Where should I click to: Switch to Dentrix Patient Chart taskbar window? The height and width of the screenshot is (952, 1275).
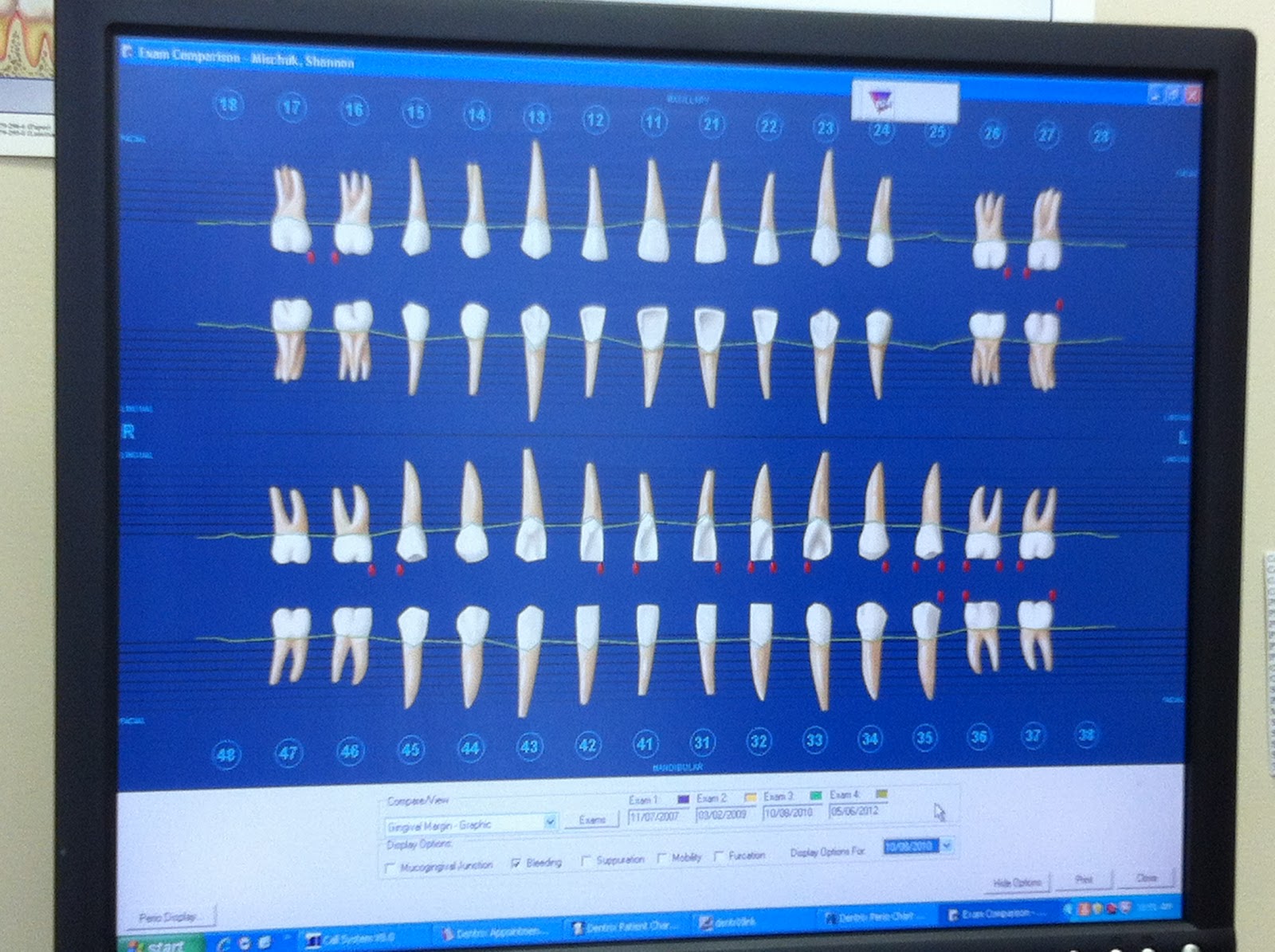(626, 927)
